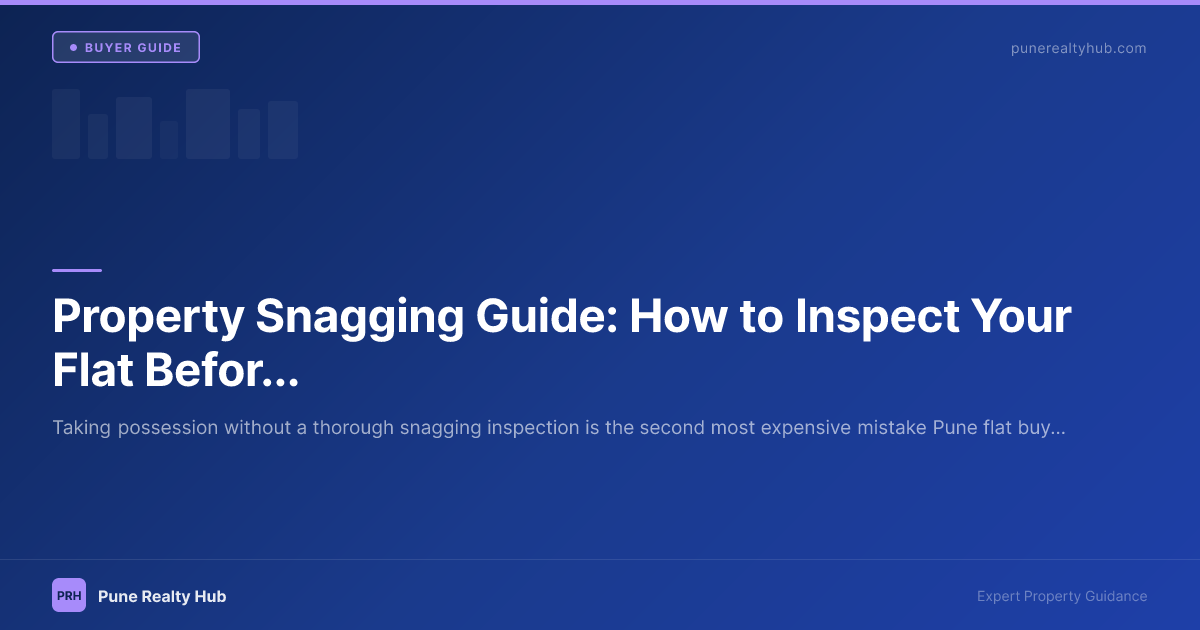Click the purple accent divider line
The width and height of the screenshot is (1200, 630).
coord(76,268)
